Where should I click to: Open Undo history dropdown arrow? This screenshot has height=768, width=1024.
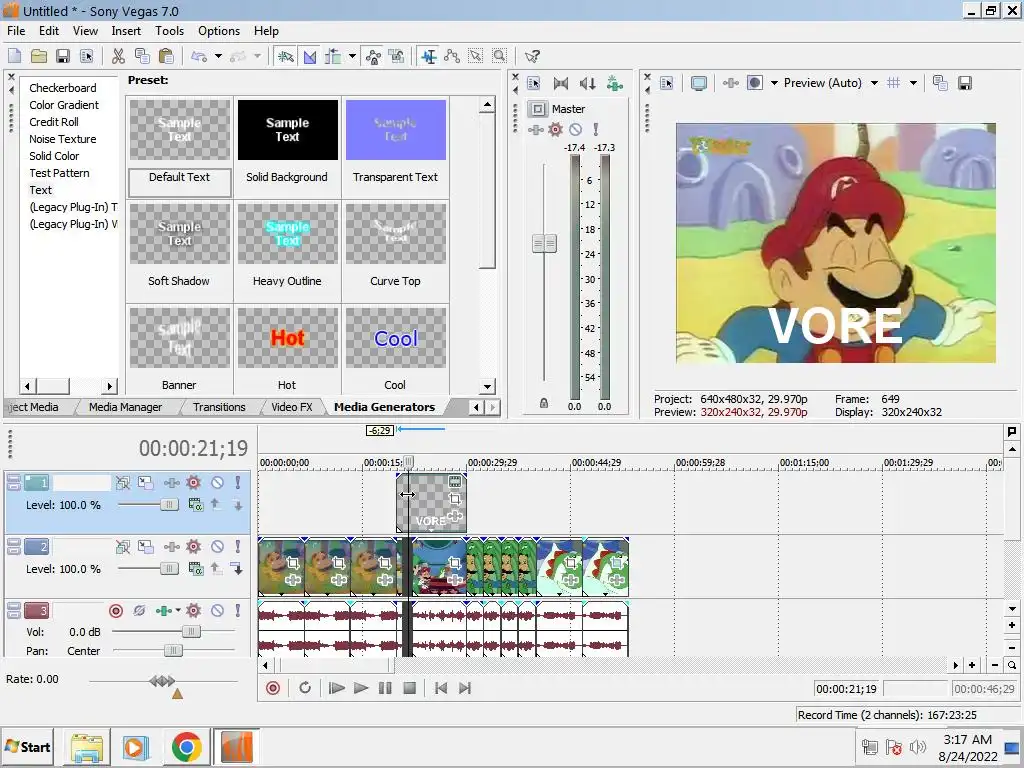click(218, 56)
